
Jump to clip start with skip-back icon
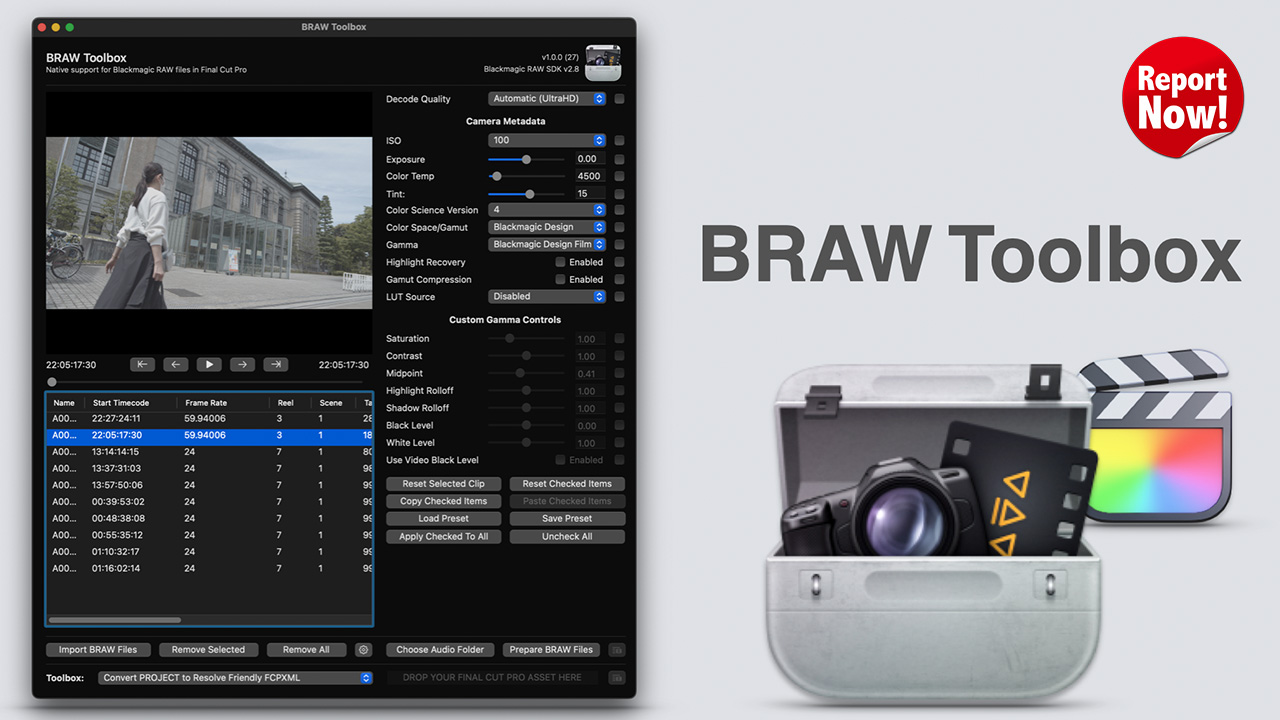[142, 364]
